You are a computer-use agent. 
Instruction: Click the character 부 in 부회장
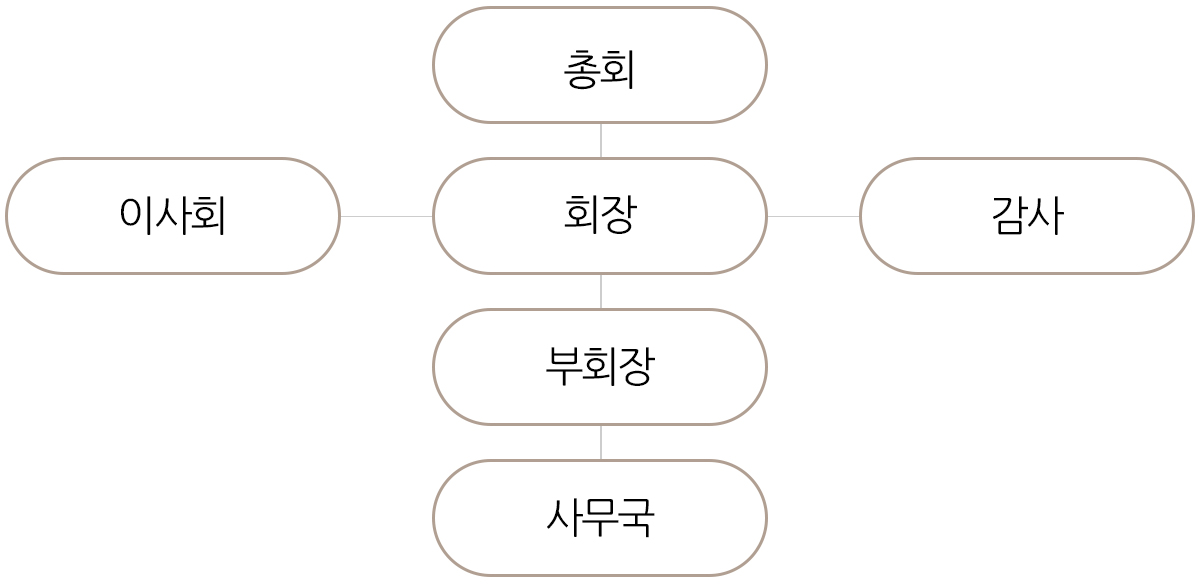(x=563, y=367)
